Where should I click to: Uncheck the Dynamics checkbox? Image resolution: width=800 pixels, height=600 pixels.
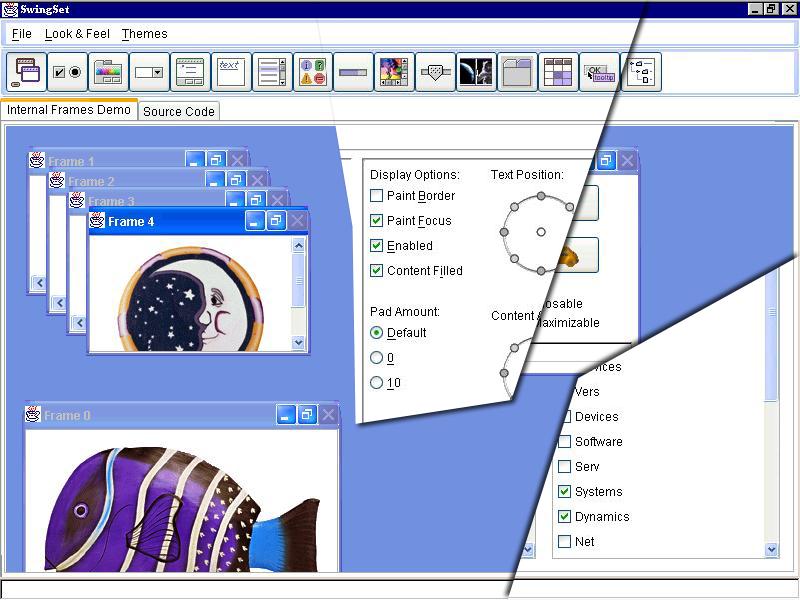[x=565, y=517]
